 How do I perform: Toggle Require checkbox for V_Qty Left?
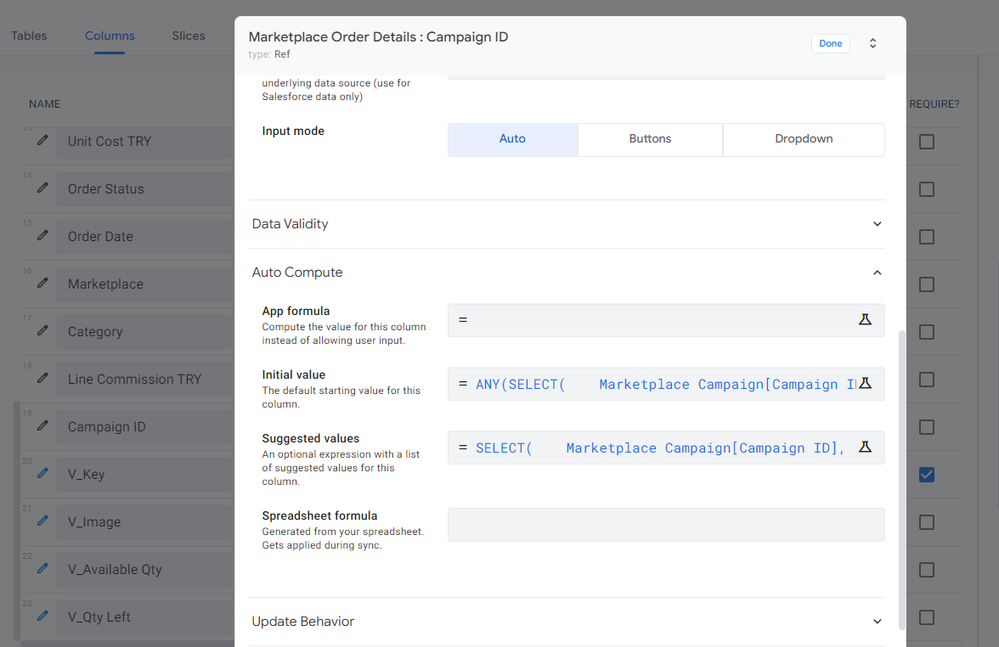coord(926,617)
